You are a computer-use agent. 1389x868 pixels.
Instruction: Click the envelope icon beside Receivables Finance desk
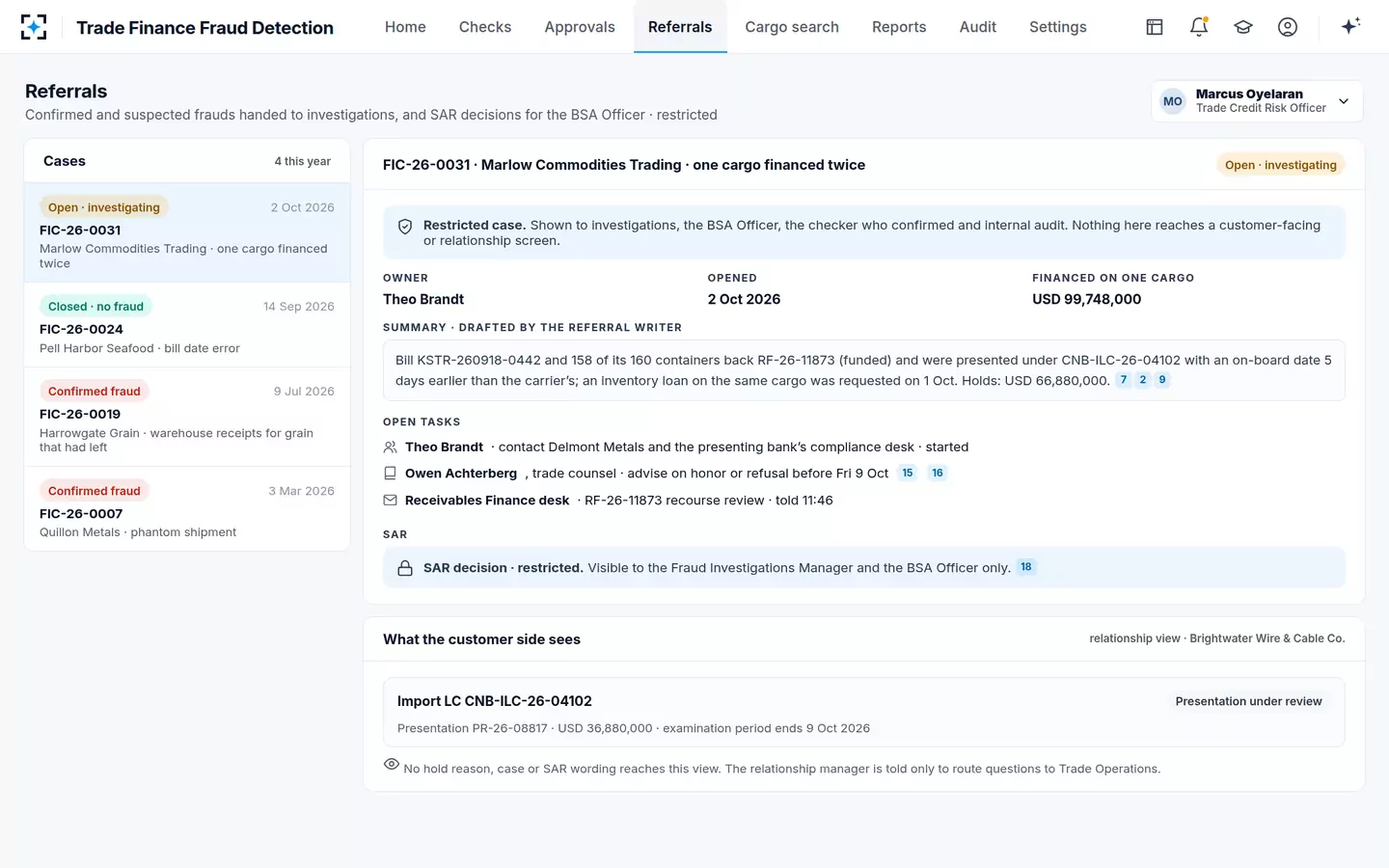tap(390, 501)
